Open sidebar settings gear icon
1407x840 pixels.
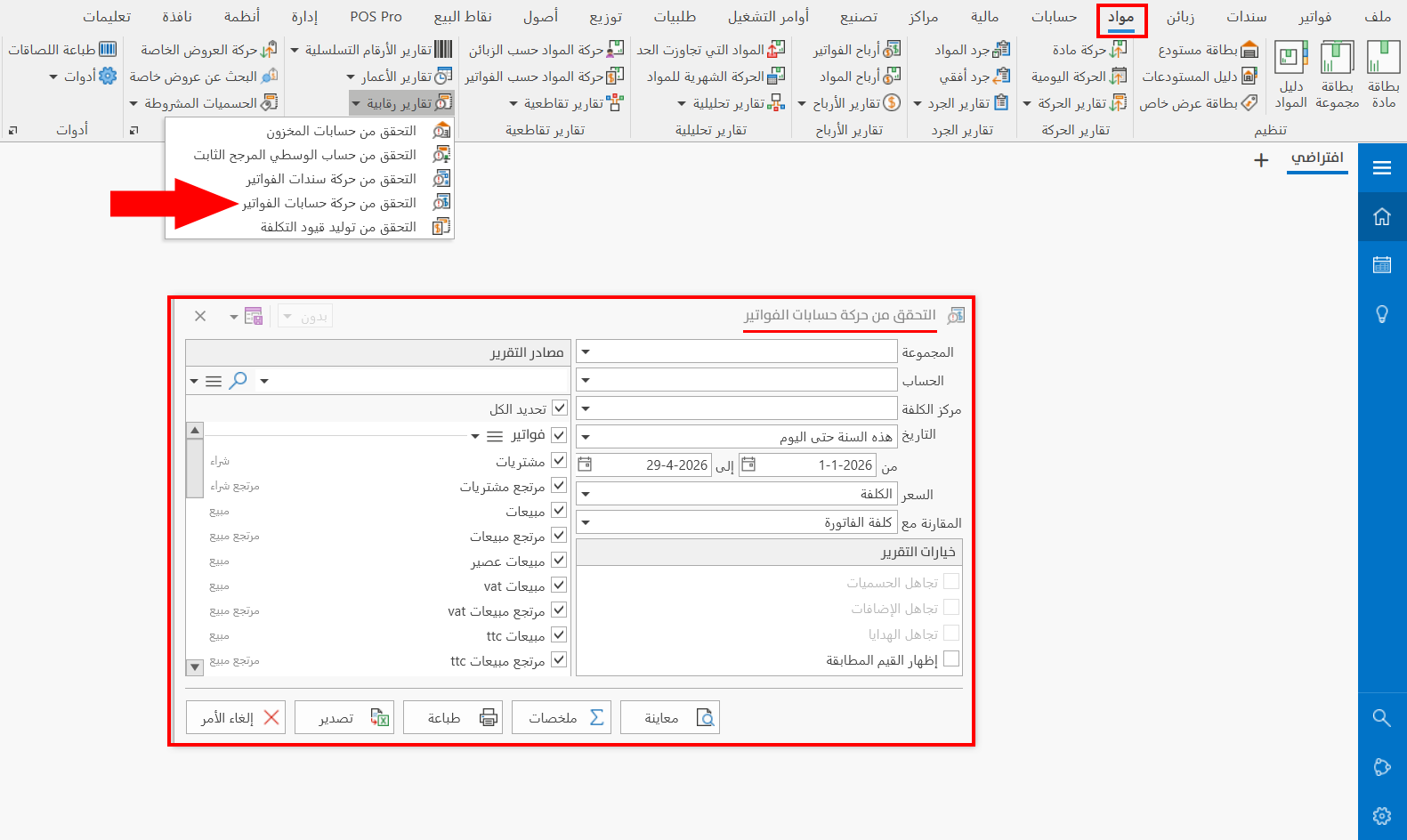(1382, 815)
